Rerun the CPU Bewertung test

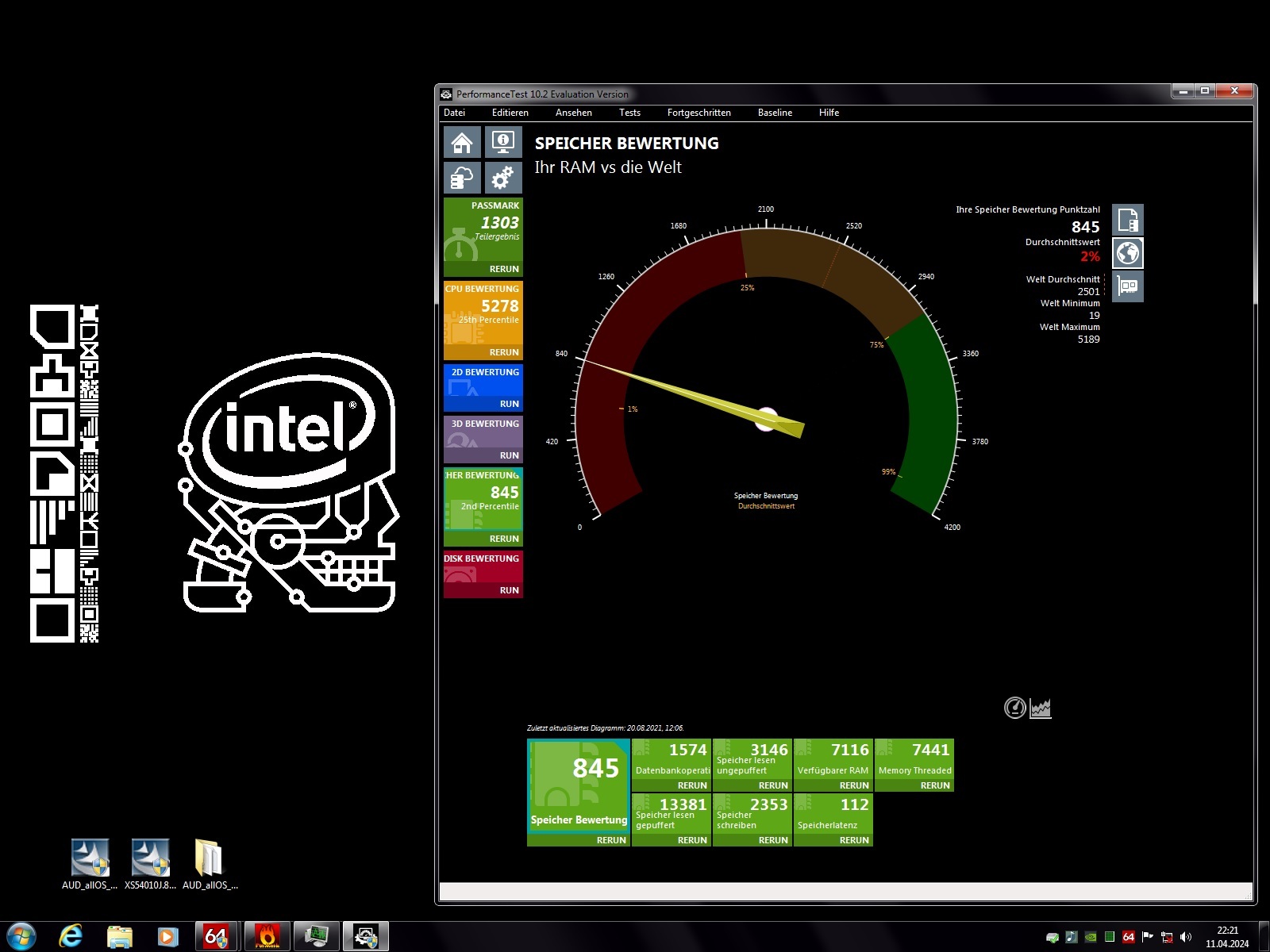(x=504, y=352)
